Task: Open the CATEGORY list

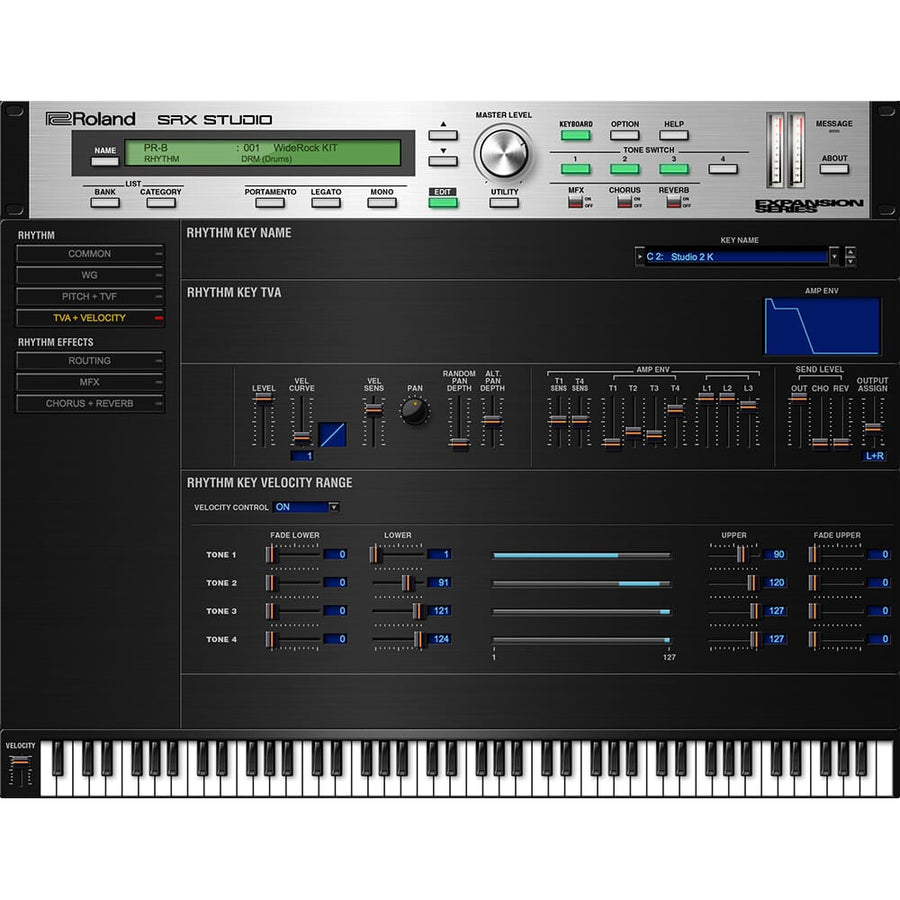Action: coord(161,203)
